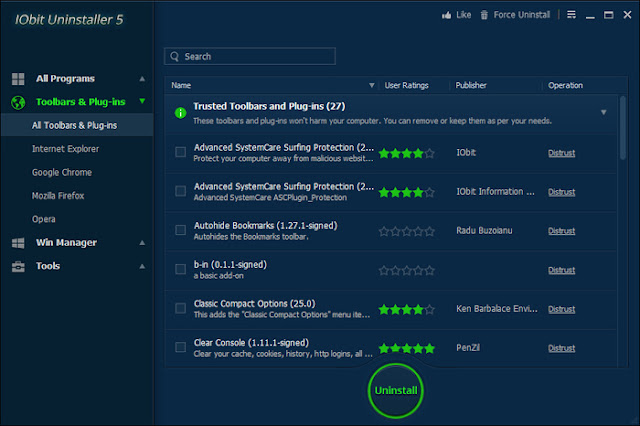Click star rating for Classic Compact Options

(407, 310)
